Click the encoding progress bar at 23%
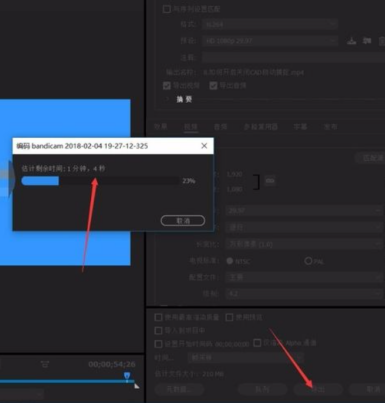This screenshot has height=403, width=386. [x=100, y=181]
